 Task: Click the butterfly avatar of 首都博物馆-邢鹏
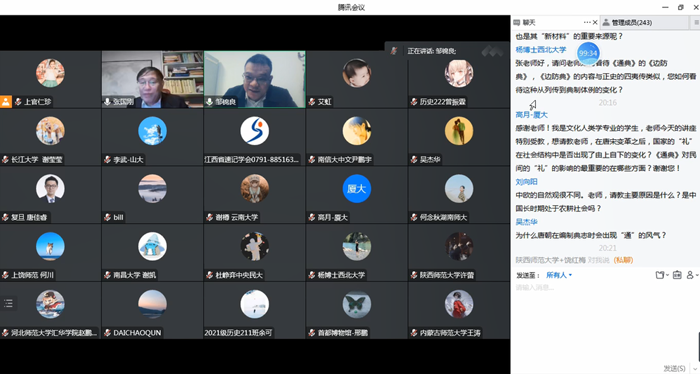[357, 304]
